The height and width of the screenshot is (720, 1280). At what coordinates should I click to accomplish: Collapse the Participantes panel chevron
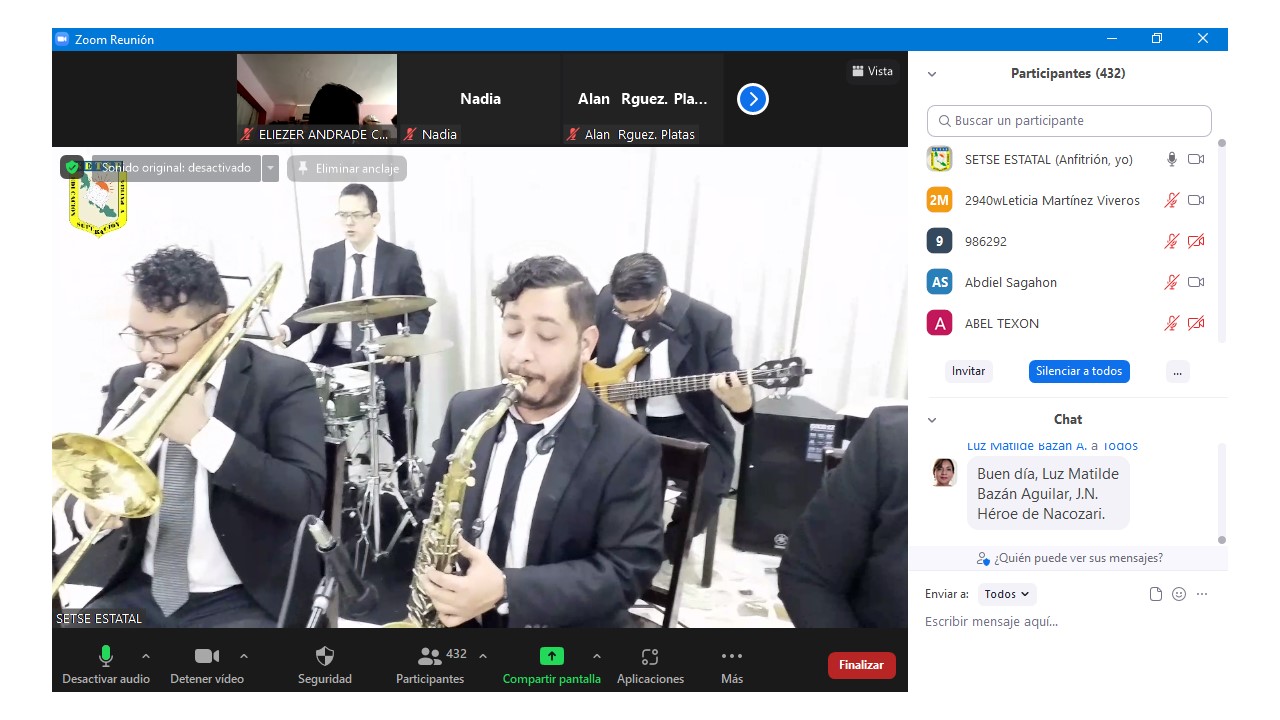(932, 74)
